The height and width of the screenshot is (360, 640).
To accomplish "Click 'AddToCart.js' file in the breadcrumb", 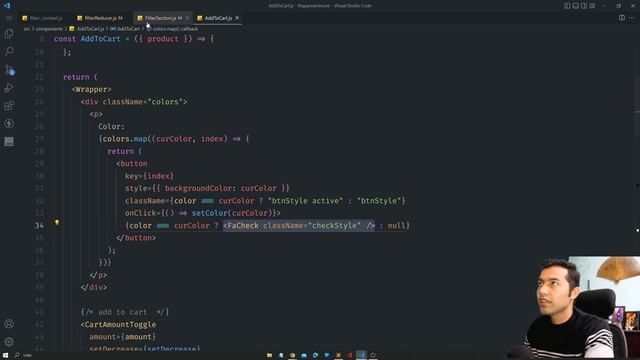I will tap(90, 29).
